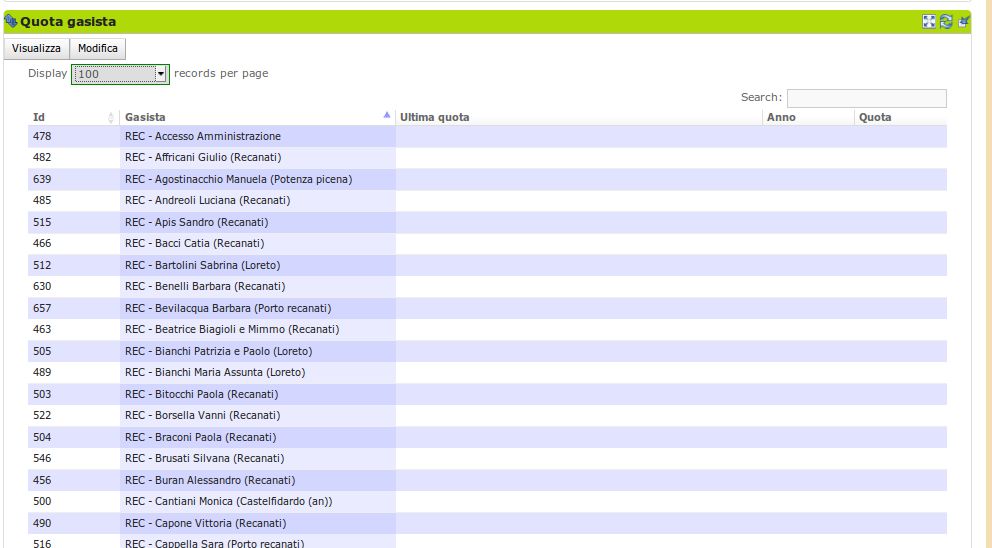Click the refresh arrows icon

(946, 22)
